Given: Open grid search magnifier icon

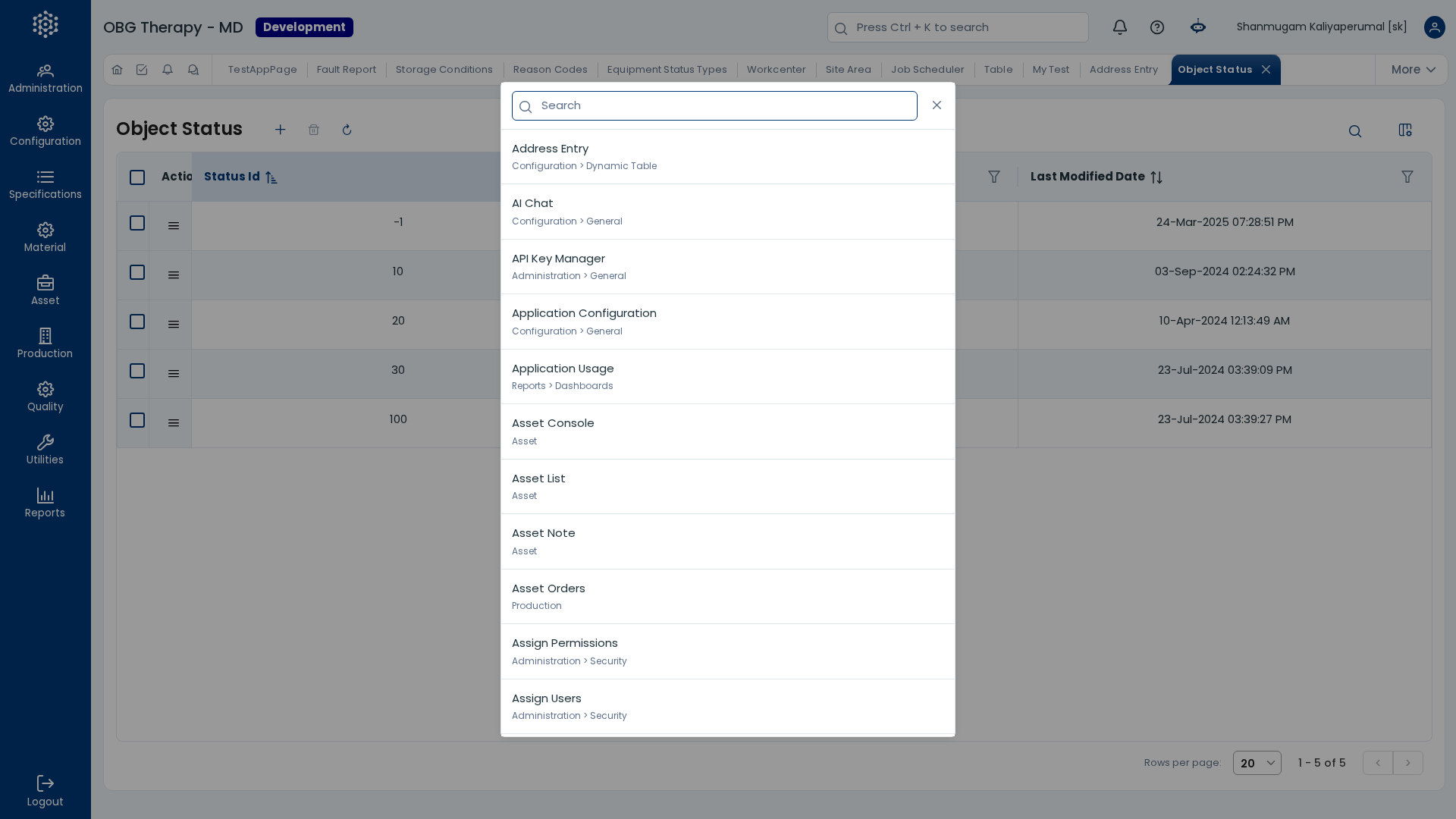Looking at the screenshot, I should click(x=1355, y=131).
